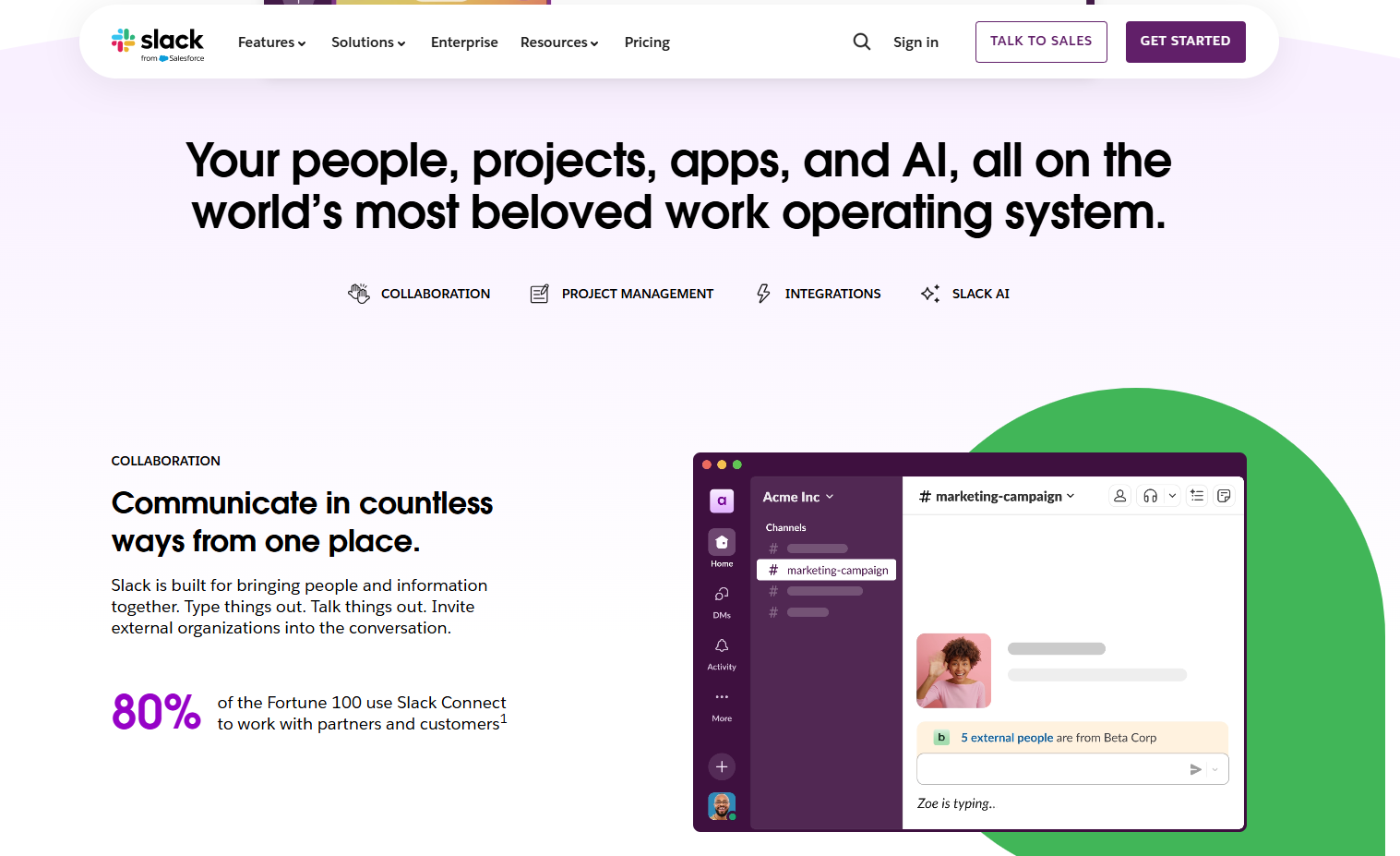Select the PROJECT MANAGEMENT tab label

638,294
